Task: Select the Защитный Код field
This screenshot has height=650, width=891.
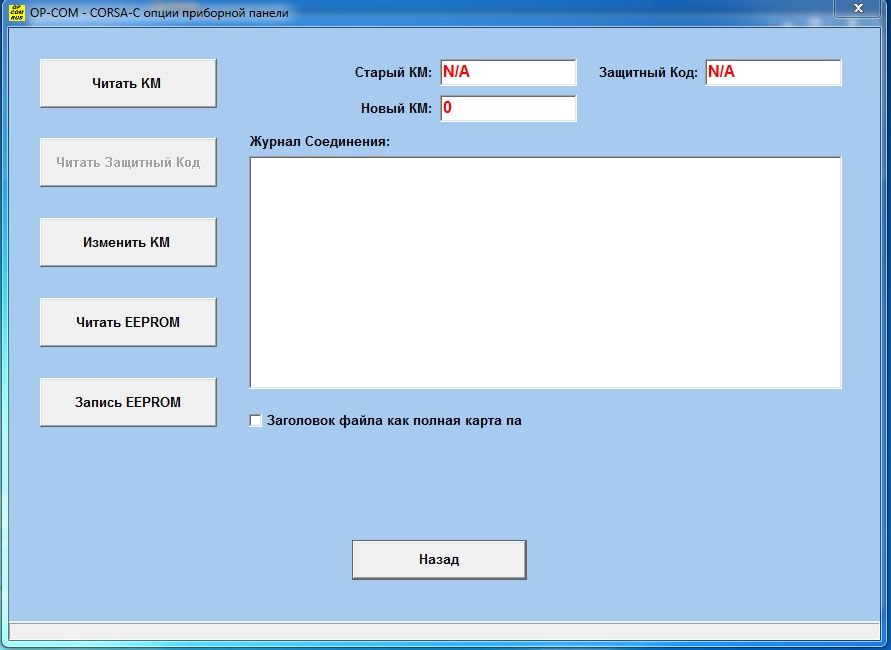Action: 773,72
